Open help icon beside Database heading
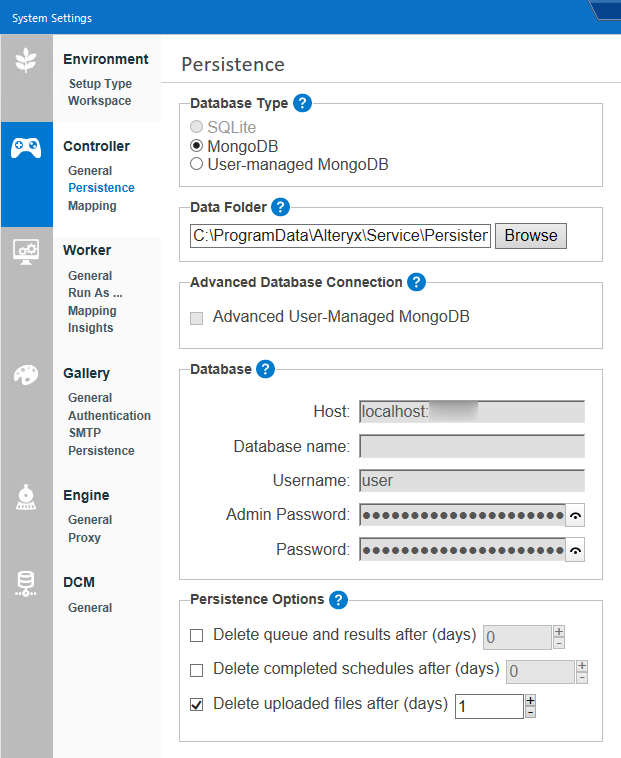The height and width of the screenshot is (758, 621). coord(265,369)
